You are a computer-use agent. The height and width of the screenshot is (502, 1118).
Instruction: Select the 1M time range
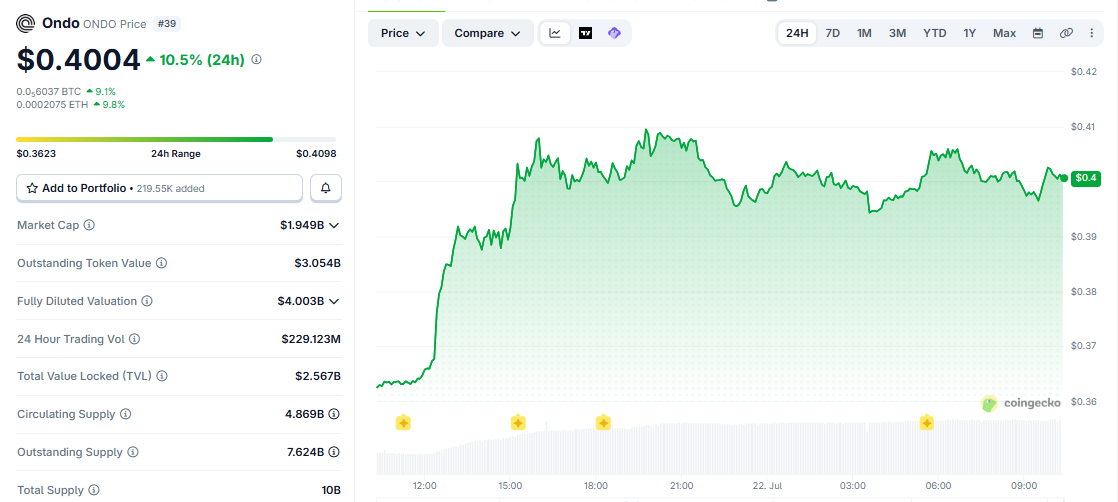[x=864, y=33]
